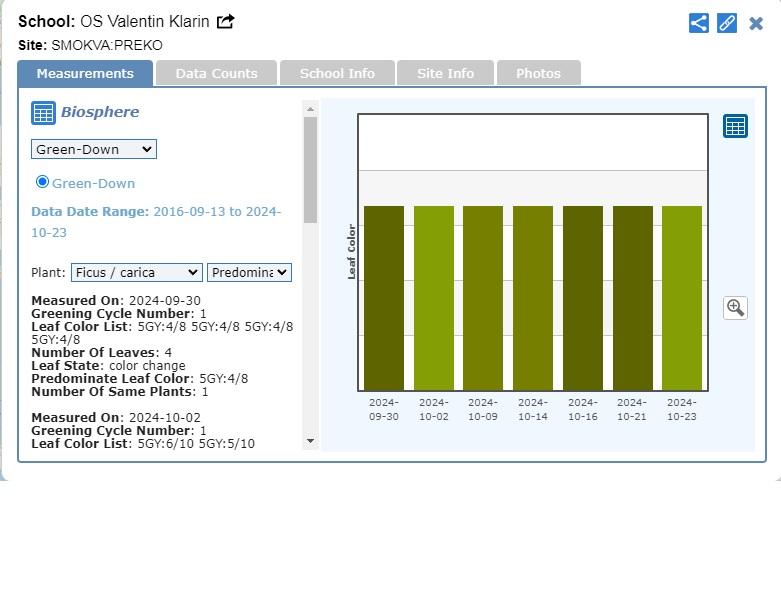Click the Biosphere table icon
The width and height of the screenshot is (781, 612).
[x=43, y=113]
